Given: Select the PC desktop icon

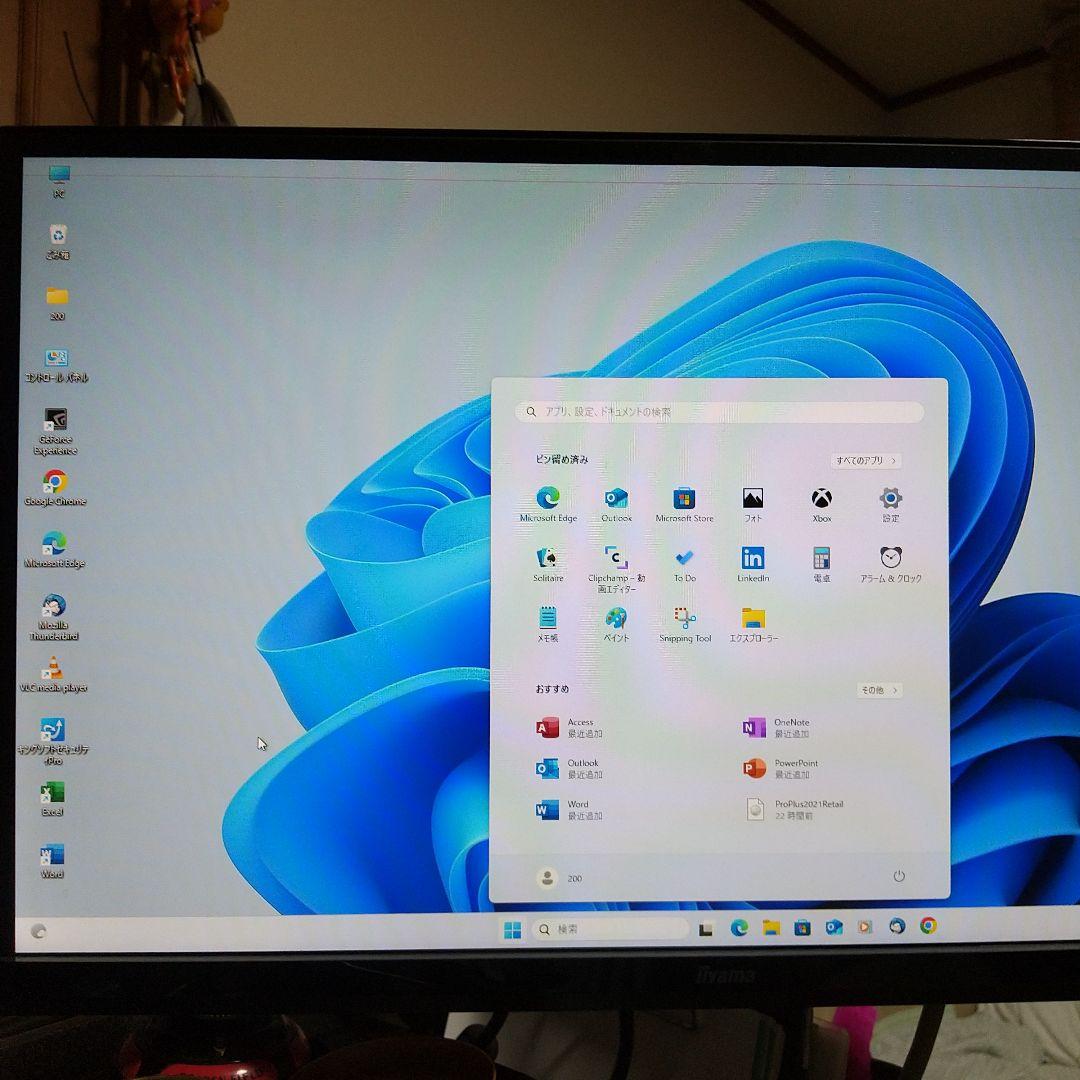Looking at the screenshot, I should click(x=59, y=182).
